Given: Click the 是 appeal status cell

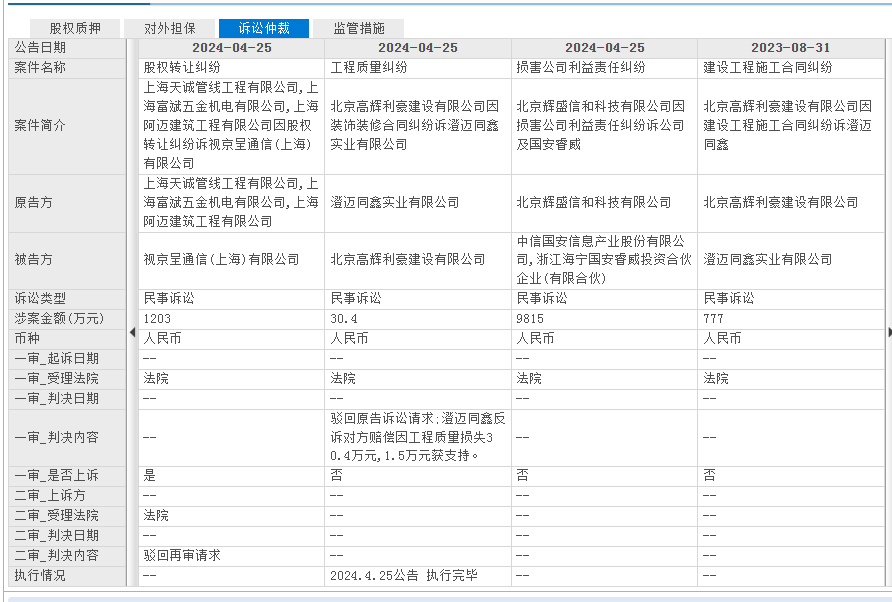Looking at the screenshot, I should pyautogui.click(x=231, y=476).
